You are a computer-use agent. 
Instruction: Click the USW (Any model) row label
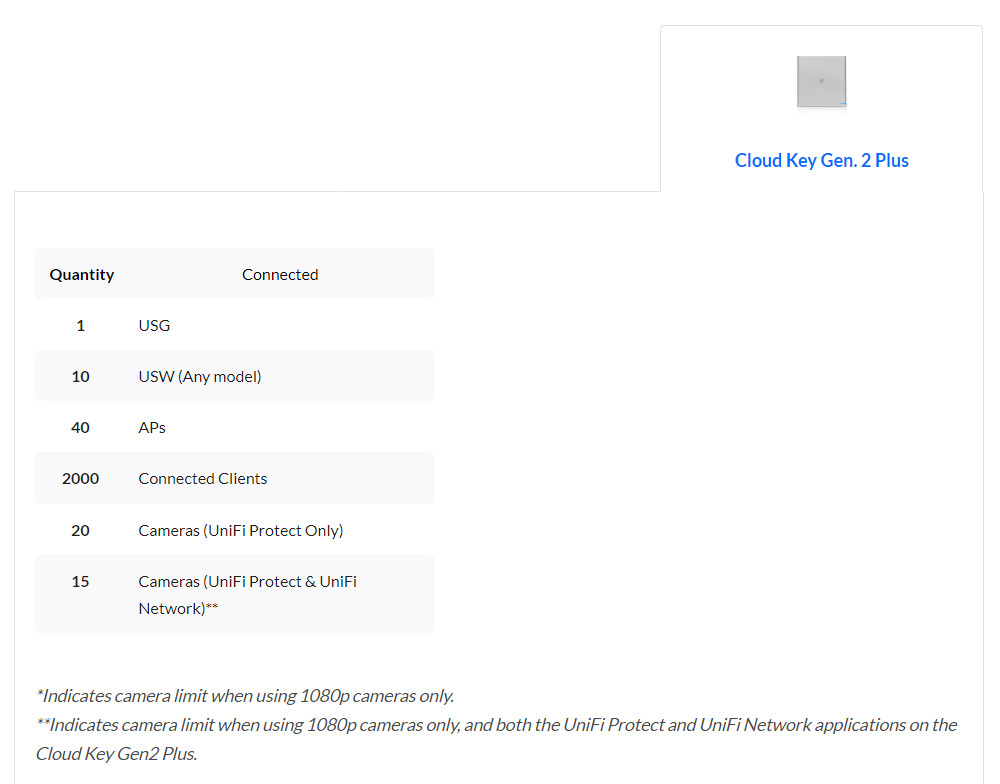pyautogui.click(x=200, y=377)
